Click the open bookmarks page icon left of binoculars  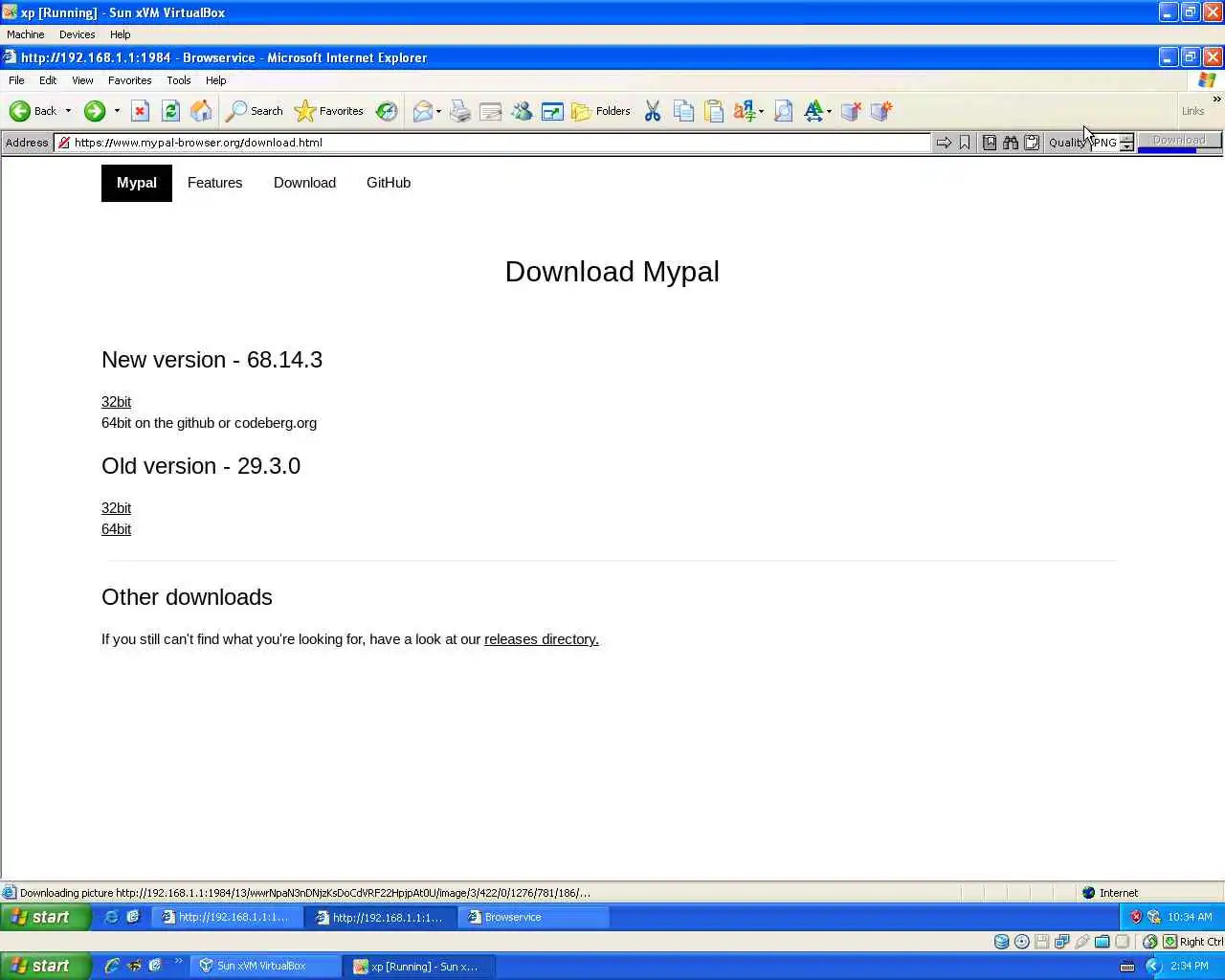point(990,143)
